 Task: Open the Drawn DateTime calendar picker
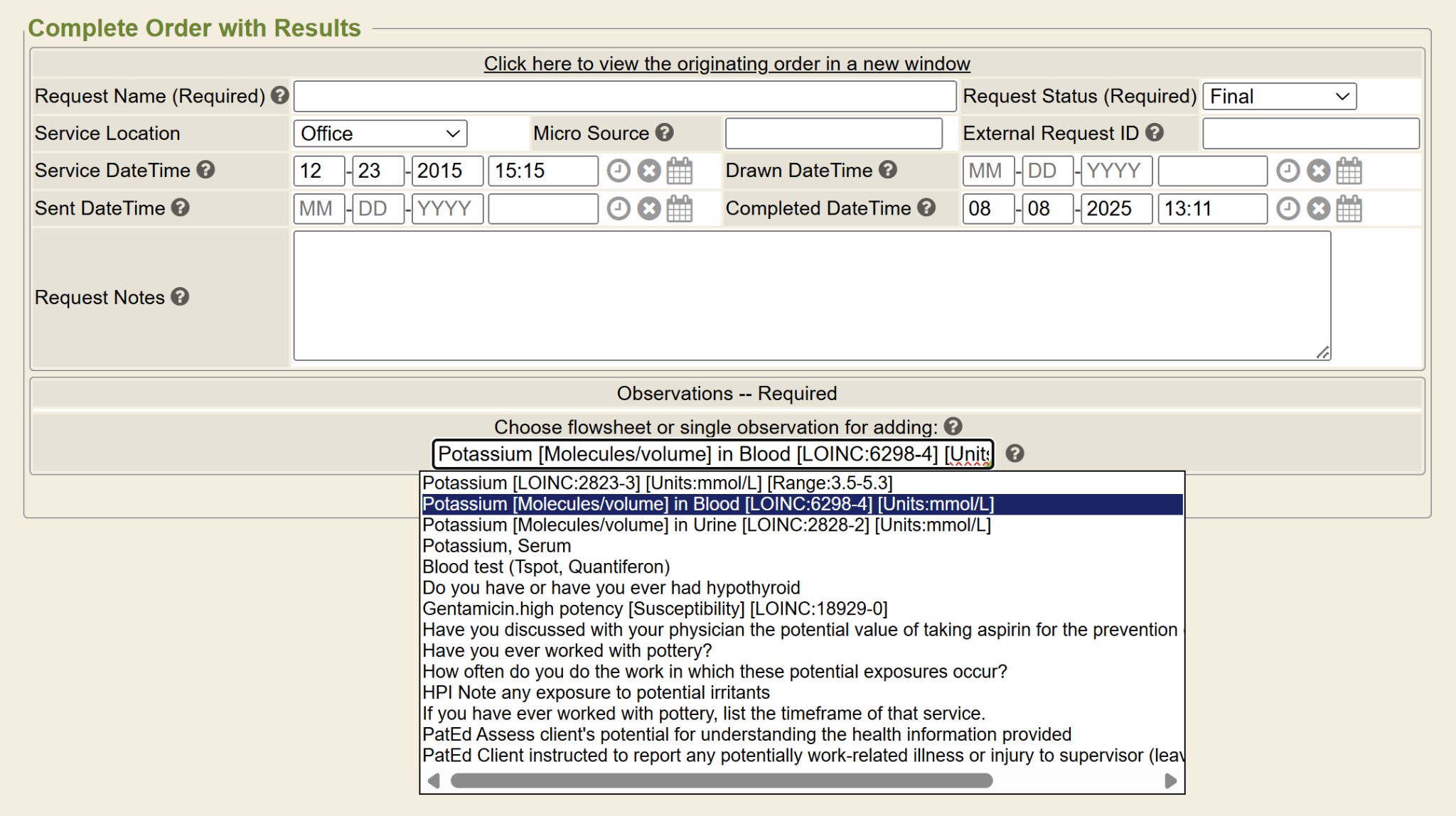[1349, 171]
